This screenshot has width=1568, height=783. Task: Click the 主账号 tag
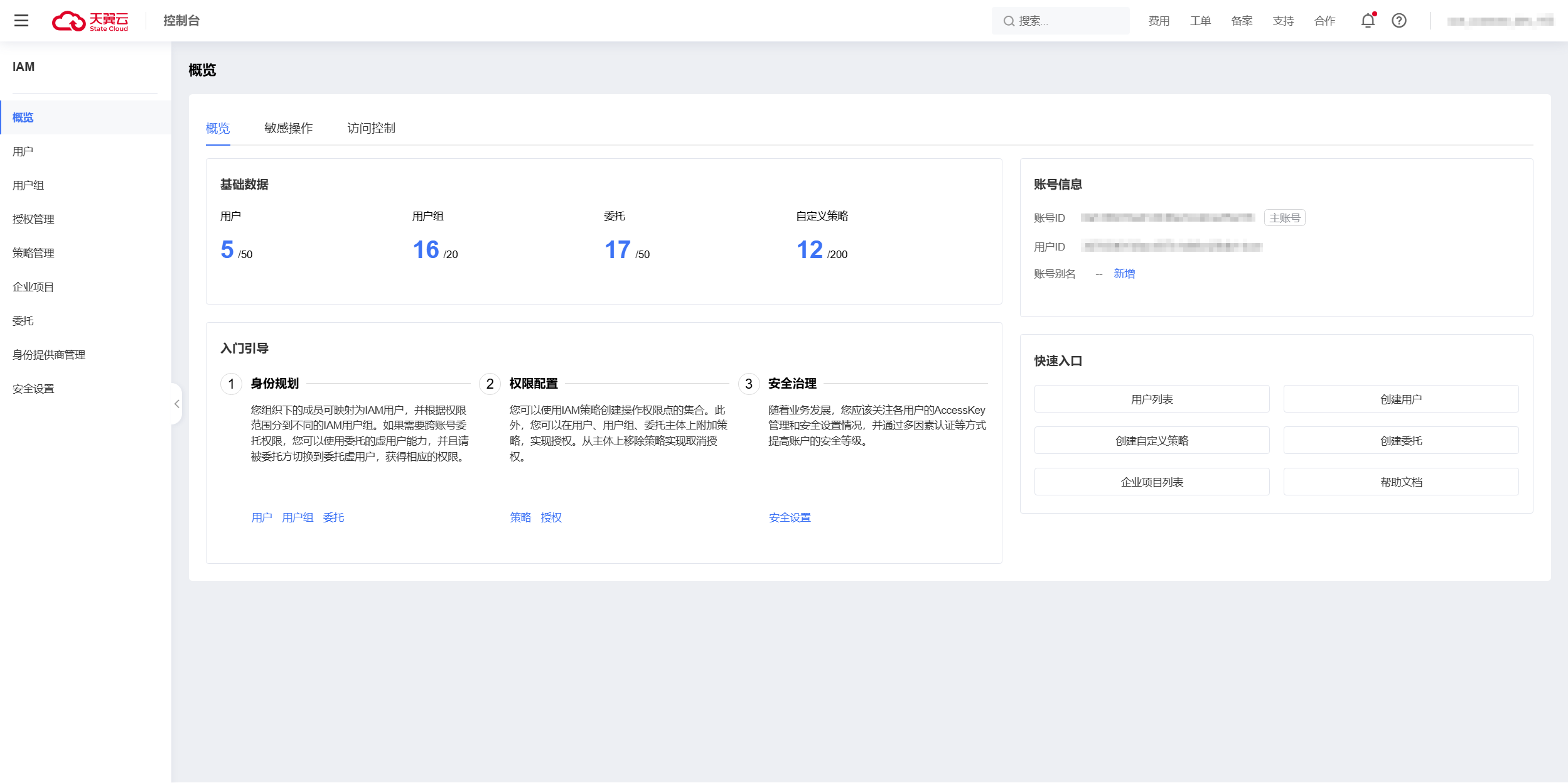[1284, 218]
